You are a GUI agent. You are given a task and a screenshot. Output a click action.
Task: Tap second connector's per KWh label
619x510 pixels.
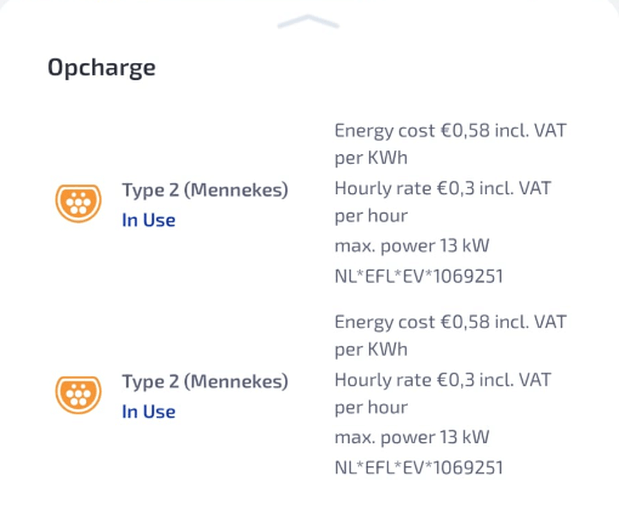coord(371,350)
